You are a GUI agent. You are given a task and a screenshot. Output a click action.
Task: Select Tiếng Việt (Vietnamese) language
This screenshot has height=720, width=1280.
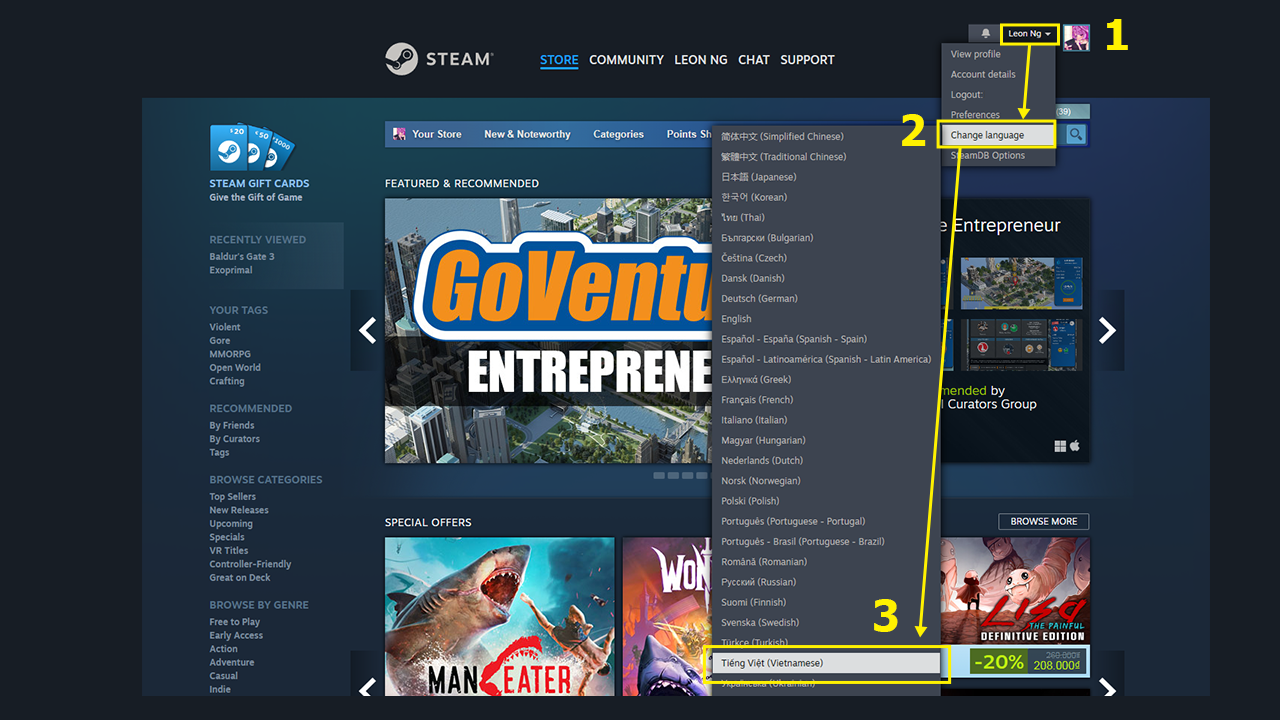[826, 663]
